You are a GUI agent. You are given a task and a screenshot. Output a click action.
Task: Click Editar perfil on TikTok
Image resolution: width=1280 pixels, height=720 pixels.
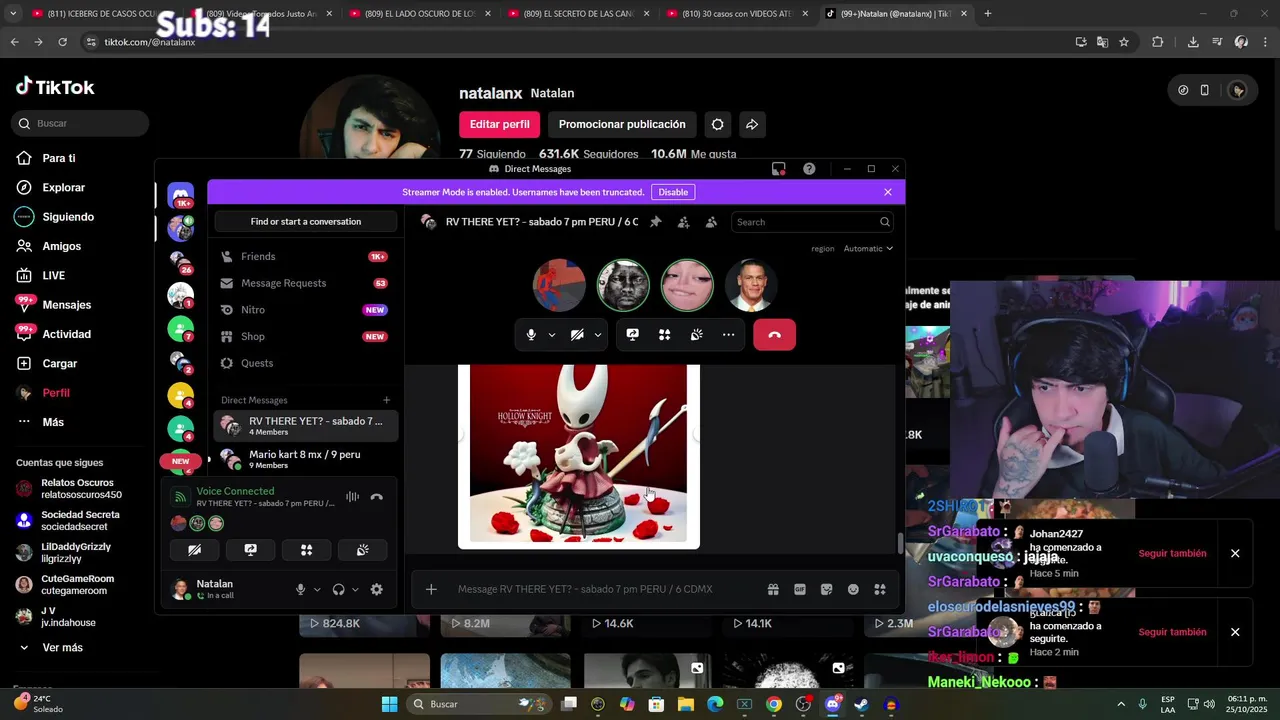pos(499,124)
